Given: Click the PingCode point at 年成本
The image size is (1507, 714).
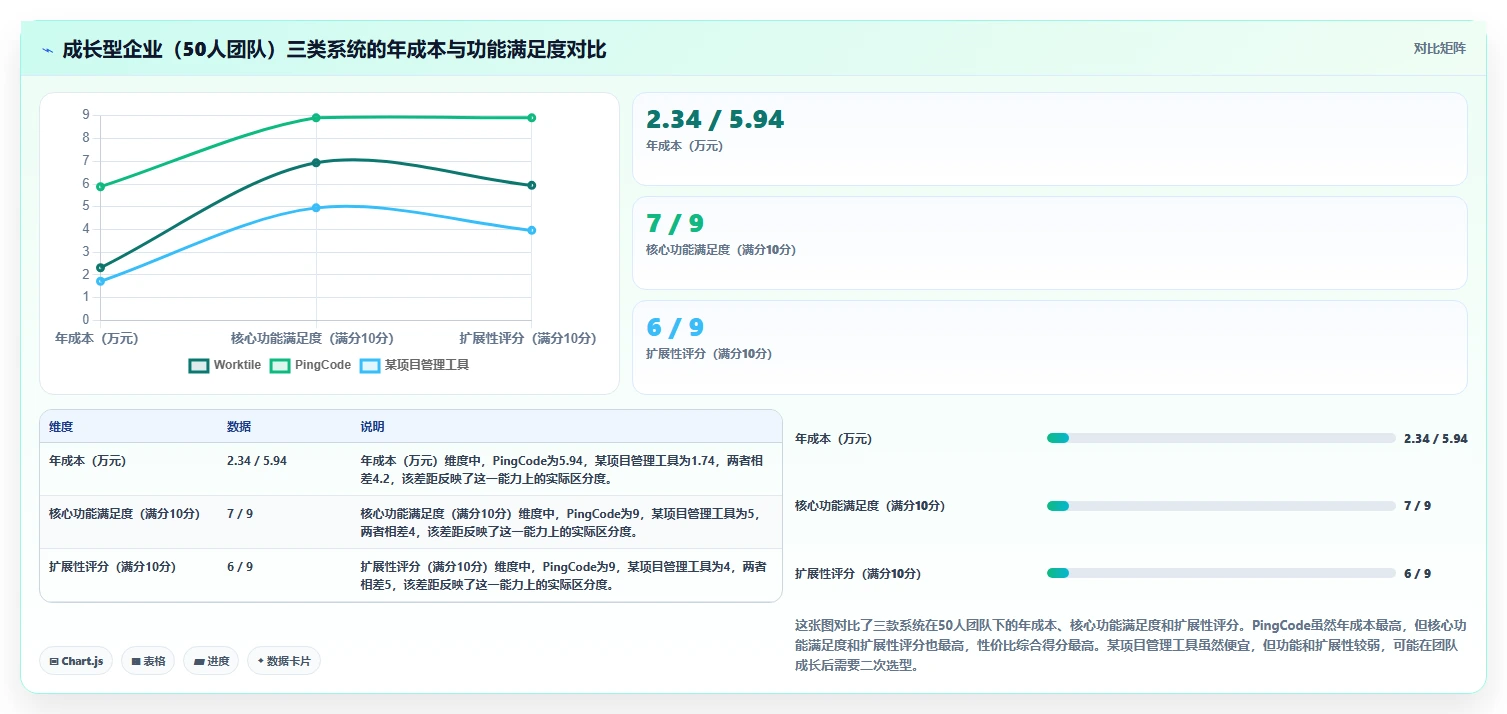Looking at the screenshot, I should tap(100, 187).
